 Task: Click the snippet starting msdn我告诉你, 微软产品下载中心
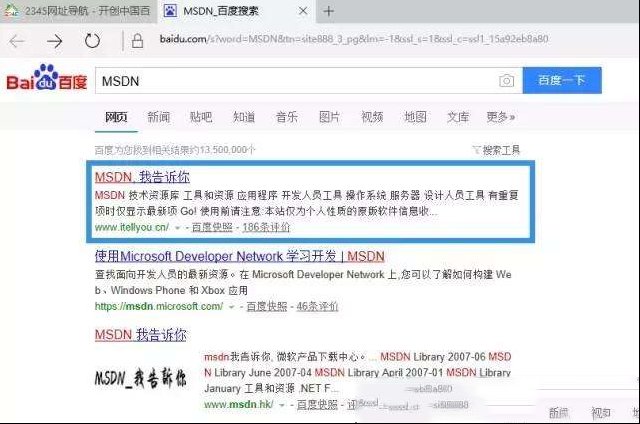pyautogui.click(x=358, y=372)
